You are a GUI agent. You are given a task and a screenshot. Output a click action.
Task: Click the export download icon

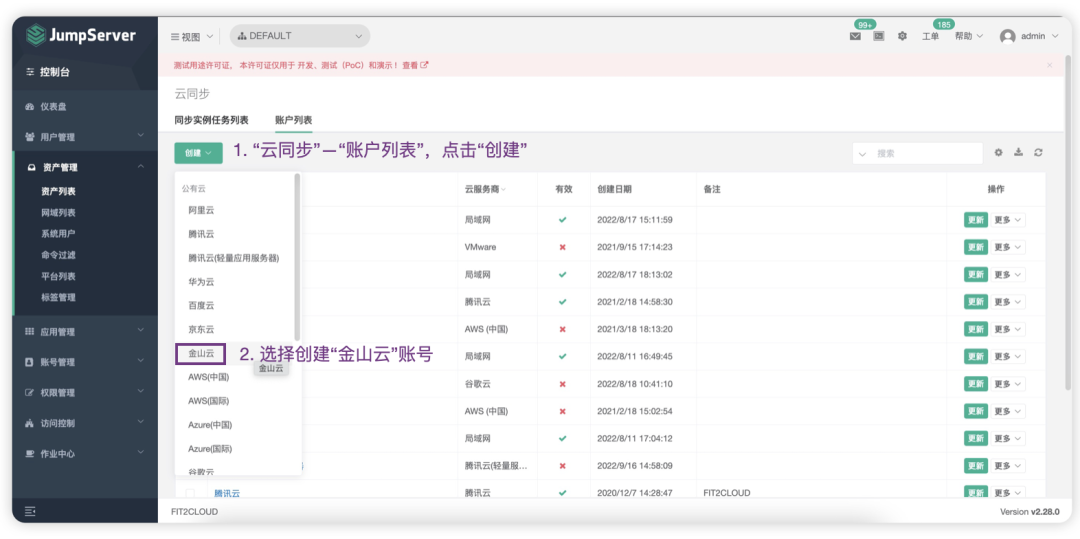pyautogui.click(x=1018, y=153)
